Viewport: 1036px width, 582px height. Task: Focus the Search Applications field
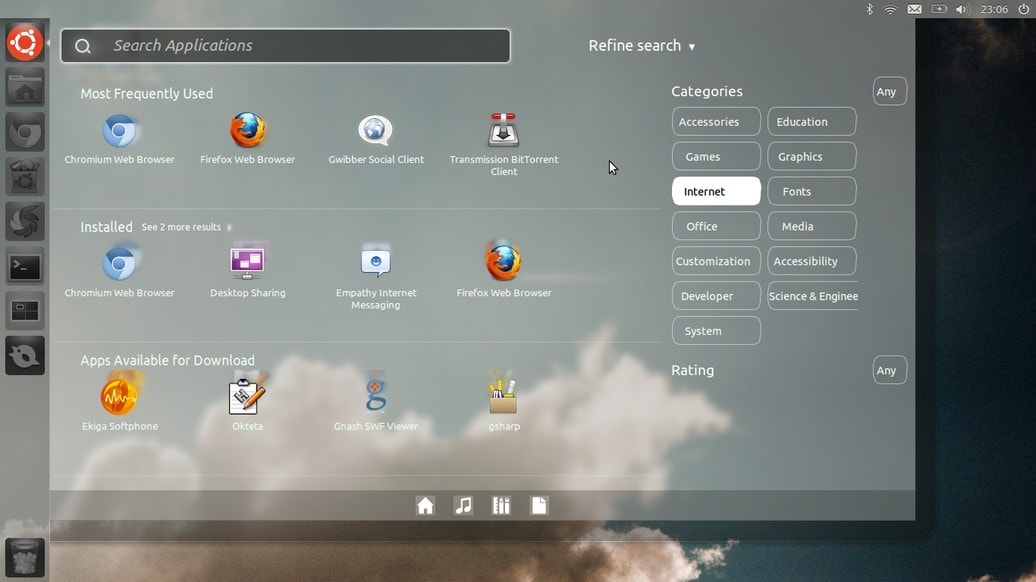pos(285,46)
